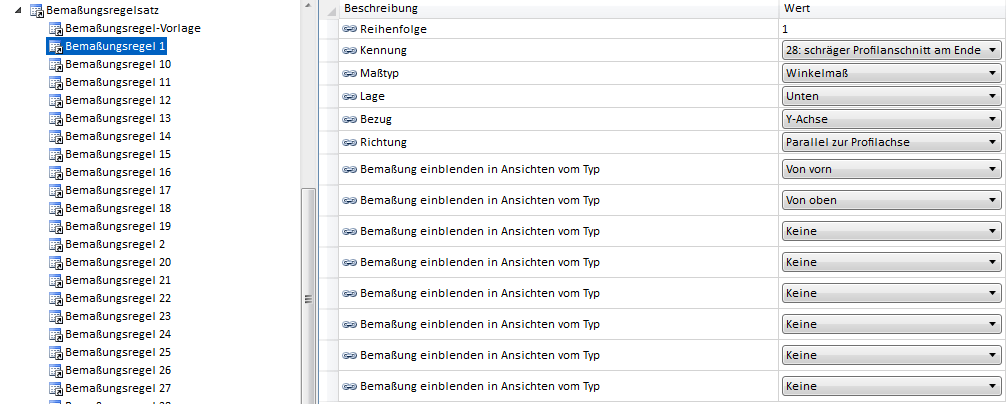Click the icon beside Bemaßungsregel 2
Screen dimensions: 1006x404
tap(56, 244)
